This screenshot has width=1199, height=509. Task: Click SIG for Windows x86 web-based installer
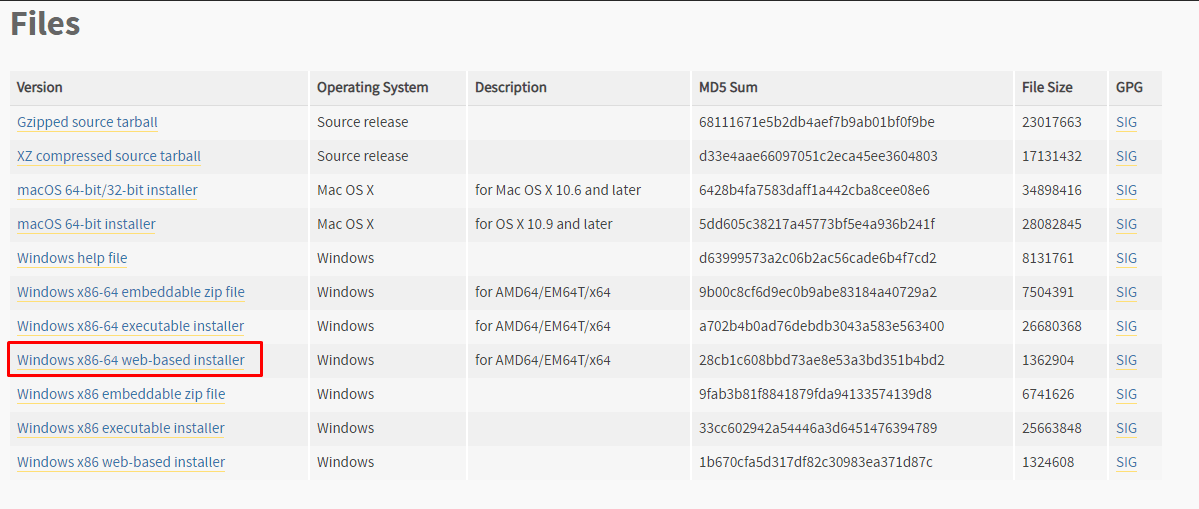pos(1126,462)
